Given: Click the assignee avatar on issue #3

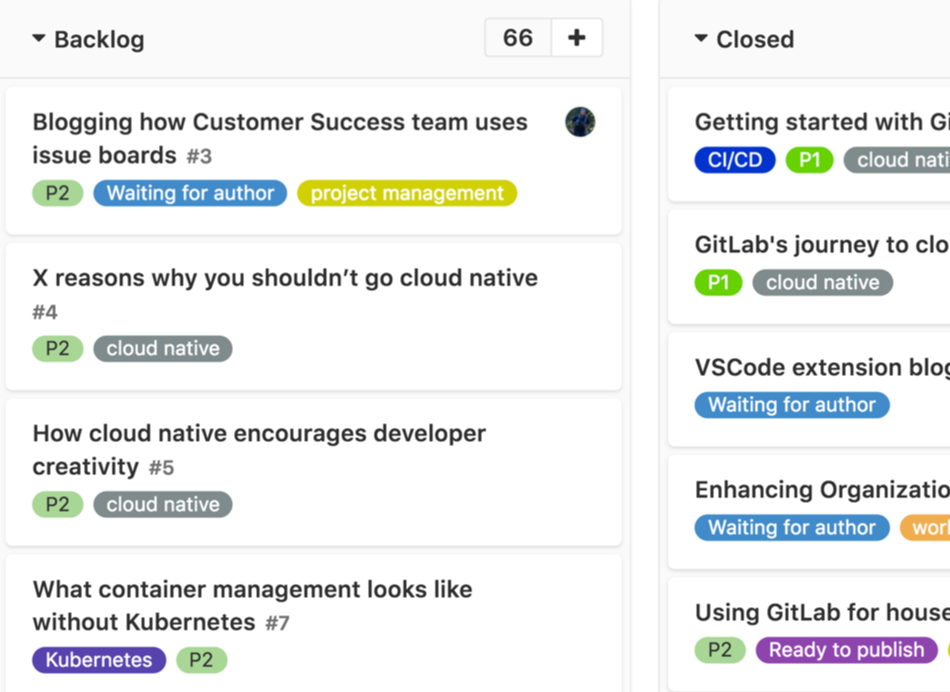Looking at the screenshot, I should pyautogui.click(x=580, y=122).
